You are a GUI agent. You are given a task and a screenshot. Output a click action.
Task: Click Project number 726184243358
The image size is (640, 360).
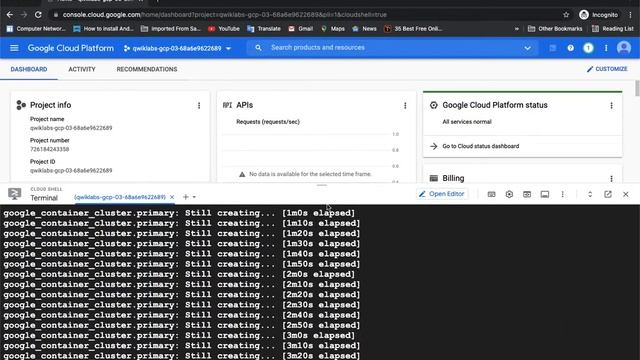[x=49, y=149]
